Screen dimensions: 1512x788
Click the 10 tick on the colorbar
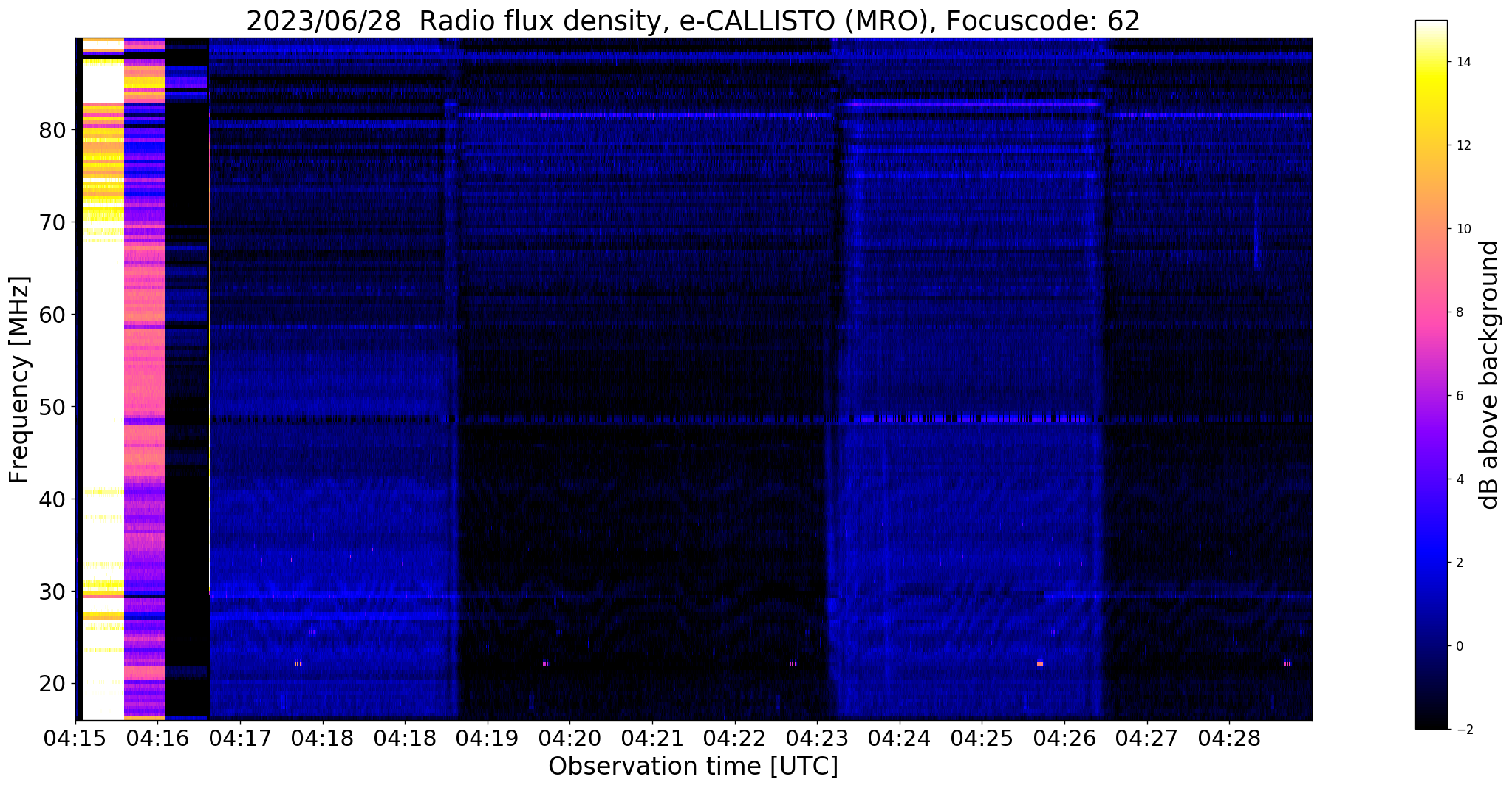[1463, 229]
